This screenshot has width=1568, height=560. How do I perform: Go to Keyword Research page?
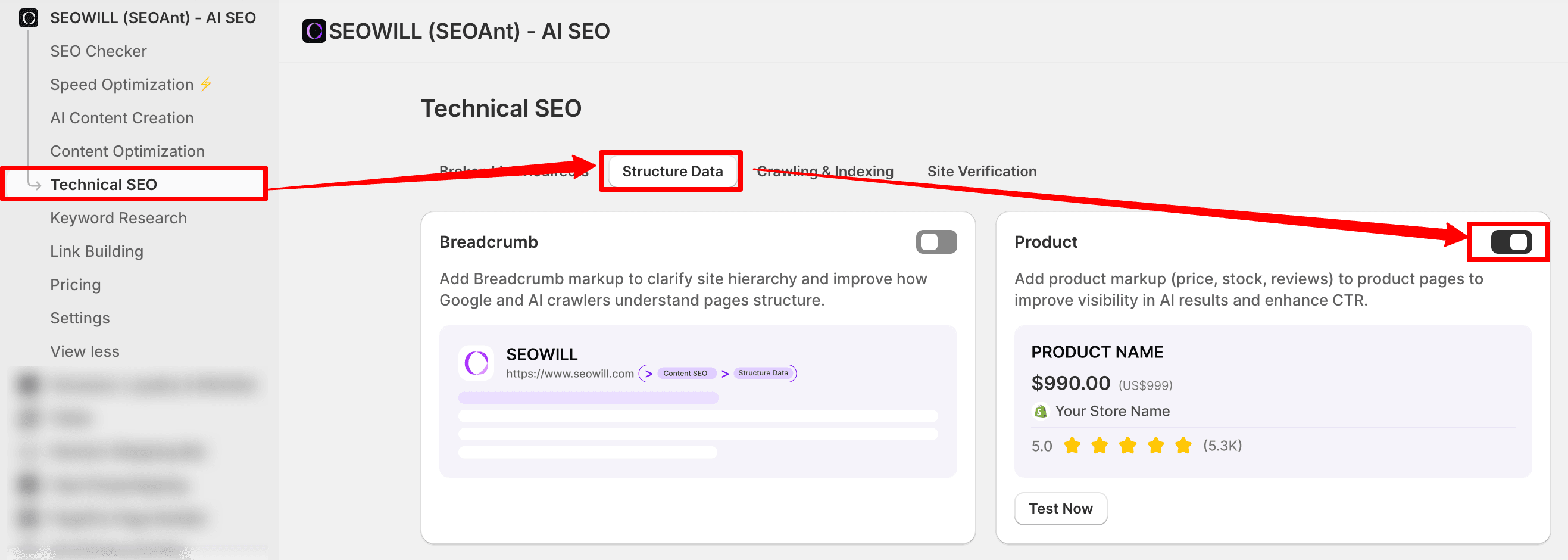pos(118,217)
